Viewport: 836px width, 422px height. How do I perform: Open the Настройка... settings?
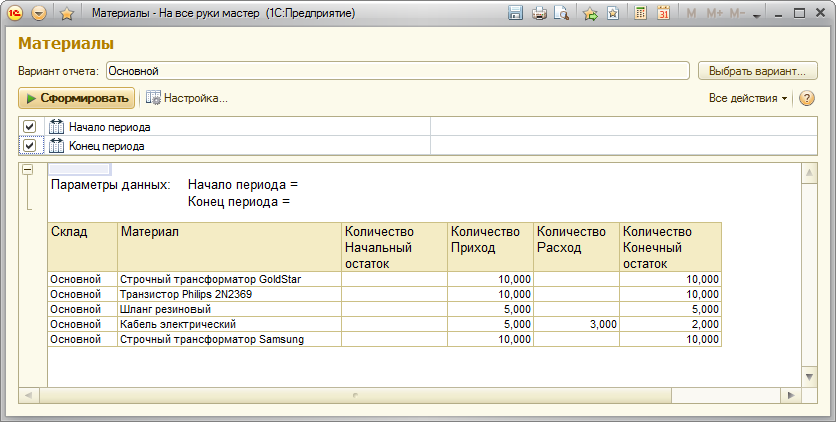coord(187,98)
